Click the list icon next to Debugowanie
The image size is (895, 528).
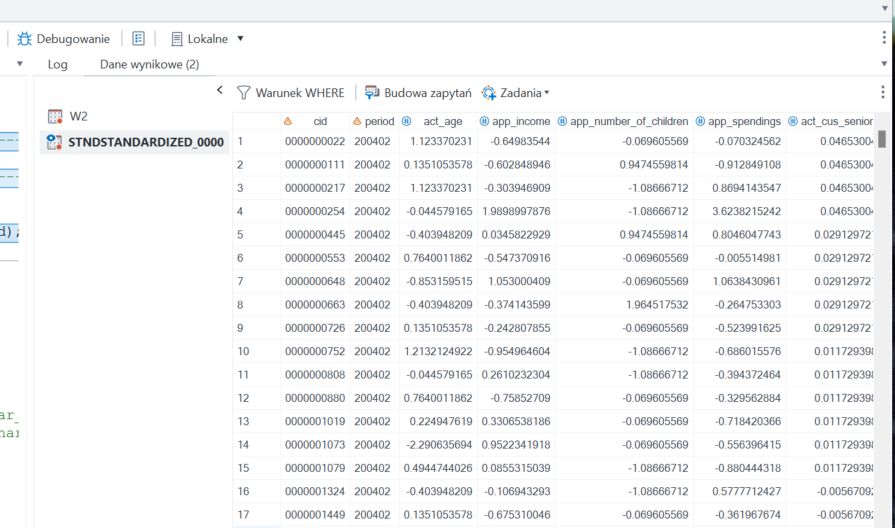pos(138,39)
